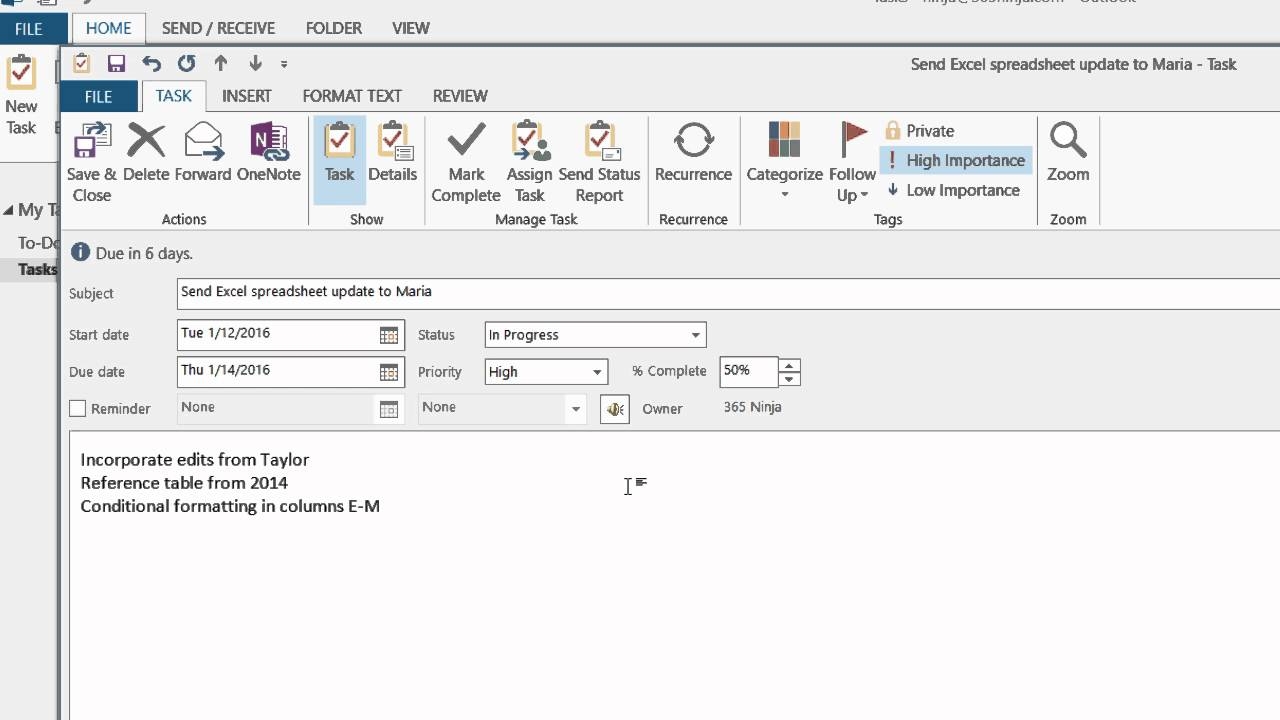Expand the Priority dropdown

coord(595,371)
